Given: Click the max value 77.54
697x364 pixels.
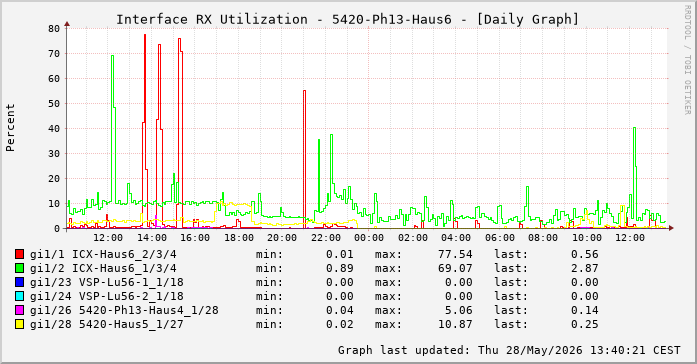Looking at the screenshot, I should coord(455,255).
